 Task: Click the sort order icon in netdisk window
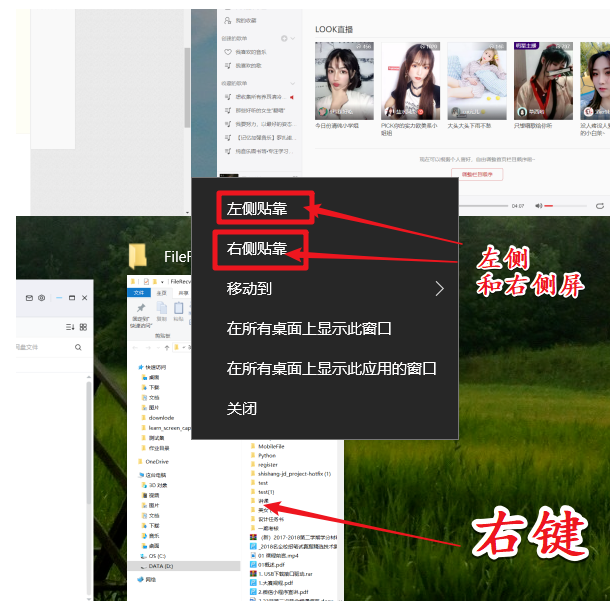70,327
